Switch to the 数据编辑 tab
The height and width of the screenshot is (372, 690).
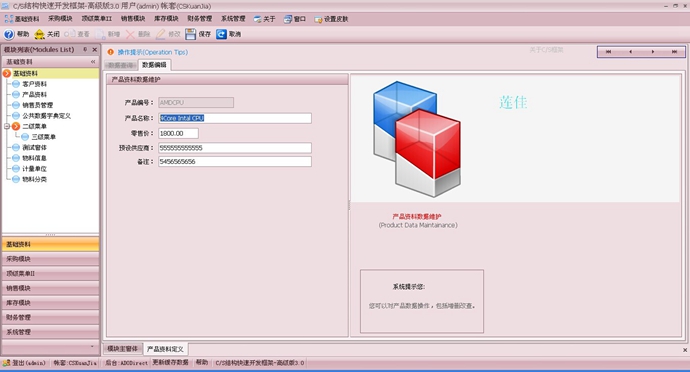[x=154, y=65]
